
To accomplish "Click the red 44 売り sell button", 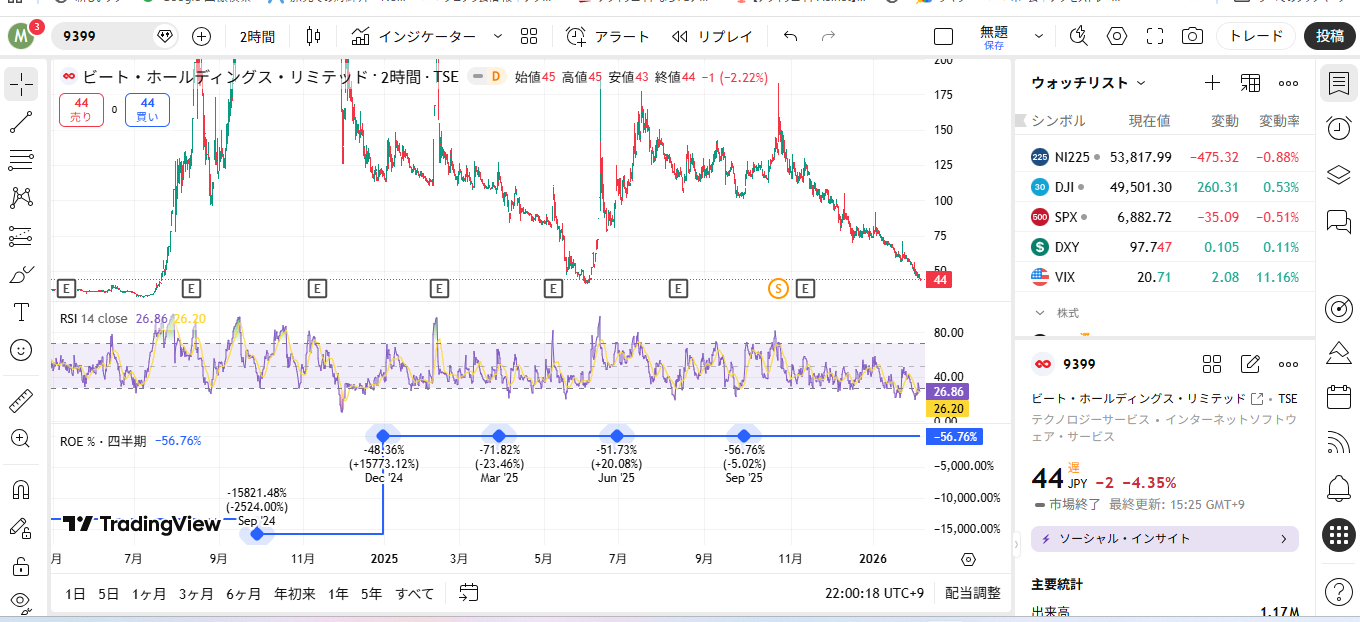I will tap(81, 110).
